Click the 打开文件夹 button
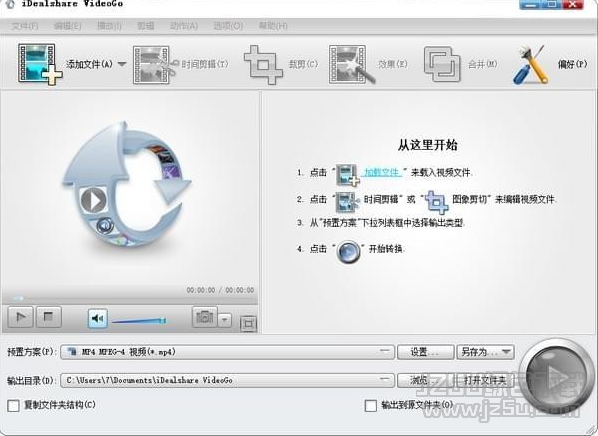The height and width of the screenshot is (436, 598). click(485, 380)
